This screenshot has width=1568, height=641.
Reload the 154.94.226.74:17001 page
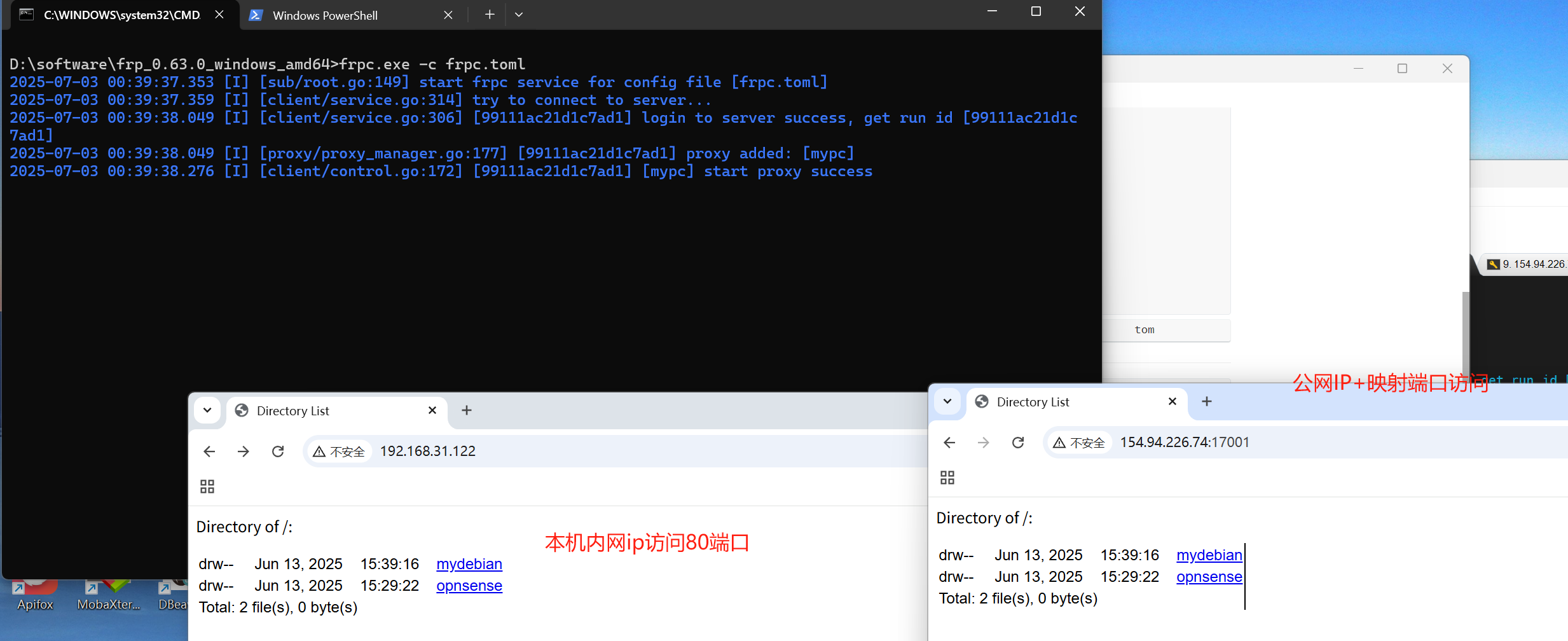1018,443
